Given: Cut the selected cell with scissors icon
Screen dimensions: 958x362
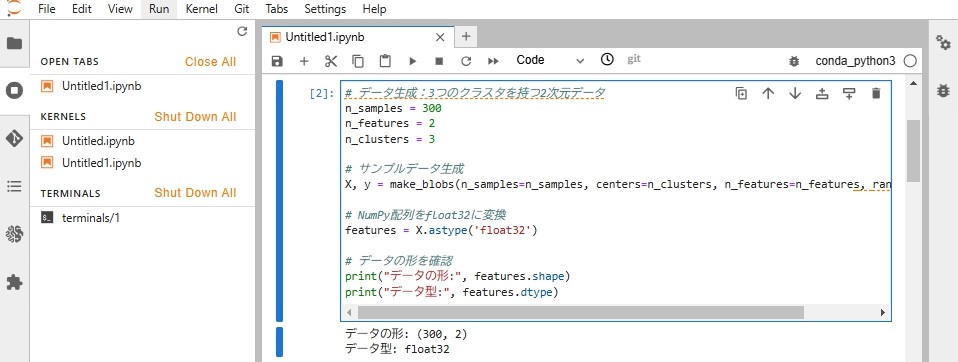Looking at the screenshot, I should coord(331,61).
